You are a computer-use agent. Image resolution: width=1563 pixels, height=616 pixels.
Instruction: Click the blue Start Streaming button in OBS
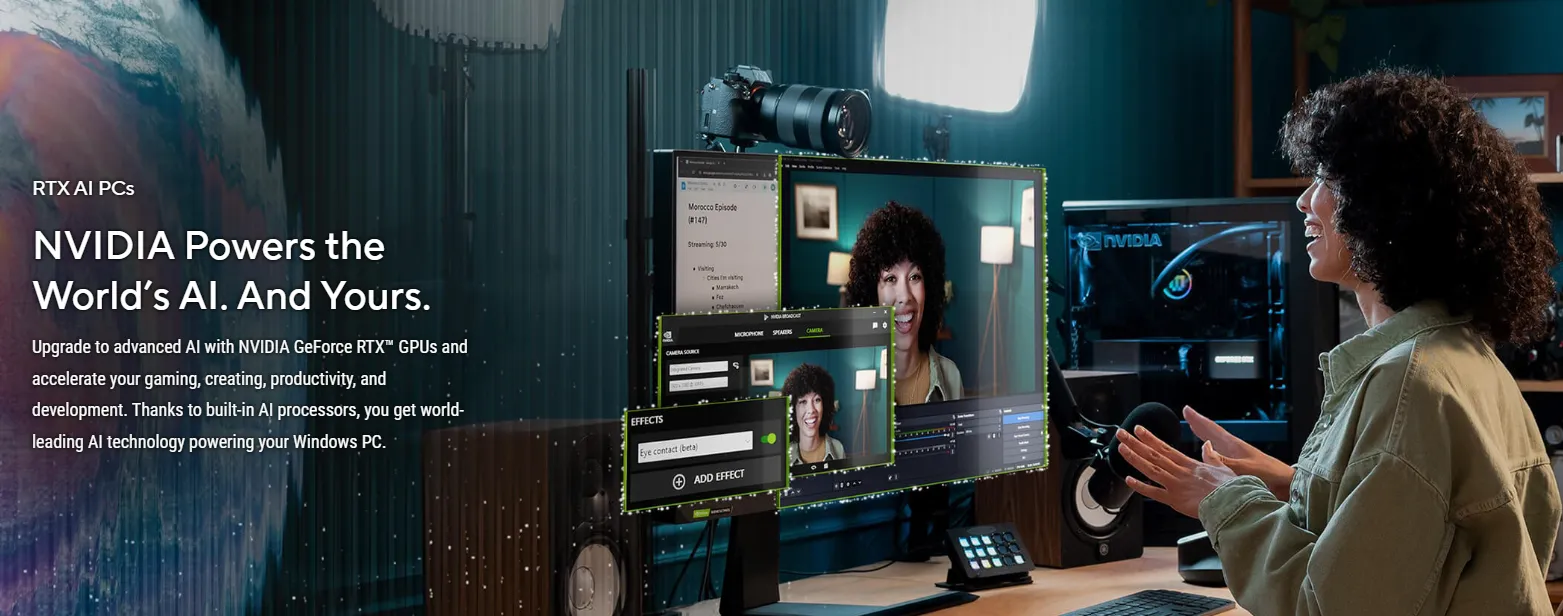(1021, 418)
